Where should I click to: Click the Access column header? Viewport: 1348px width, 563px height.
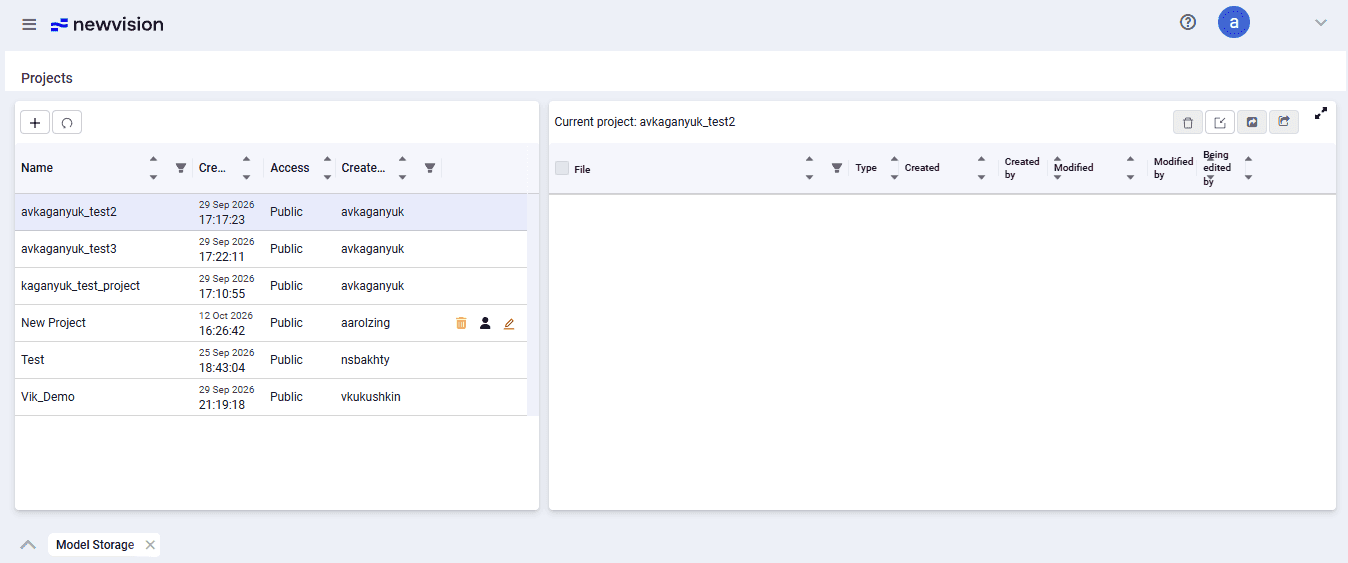(290, 168)
